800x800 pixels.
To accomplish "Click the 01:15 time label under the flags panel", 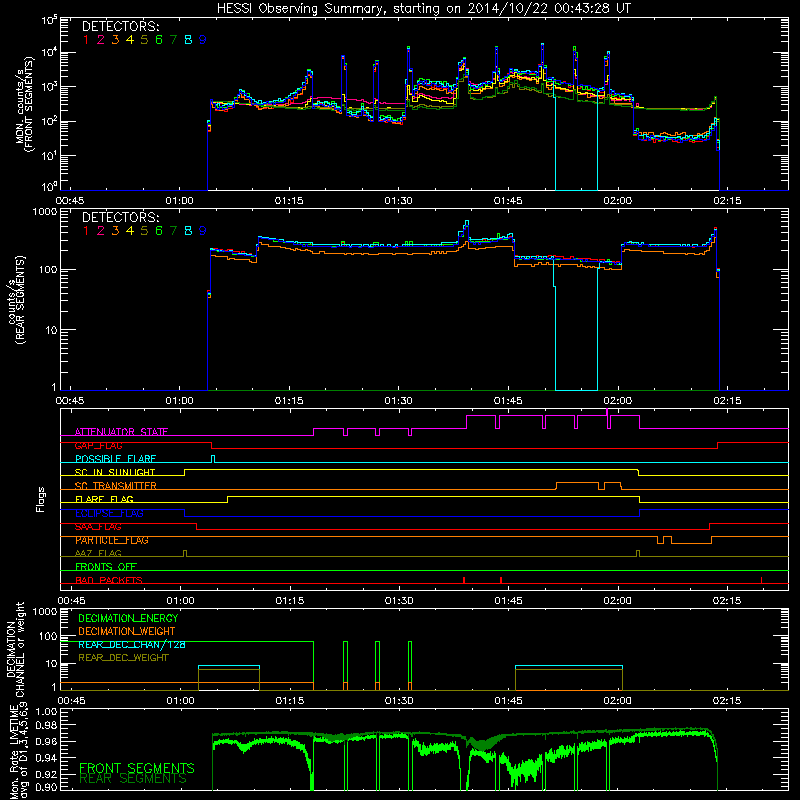I will click(289, 601).
